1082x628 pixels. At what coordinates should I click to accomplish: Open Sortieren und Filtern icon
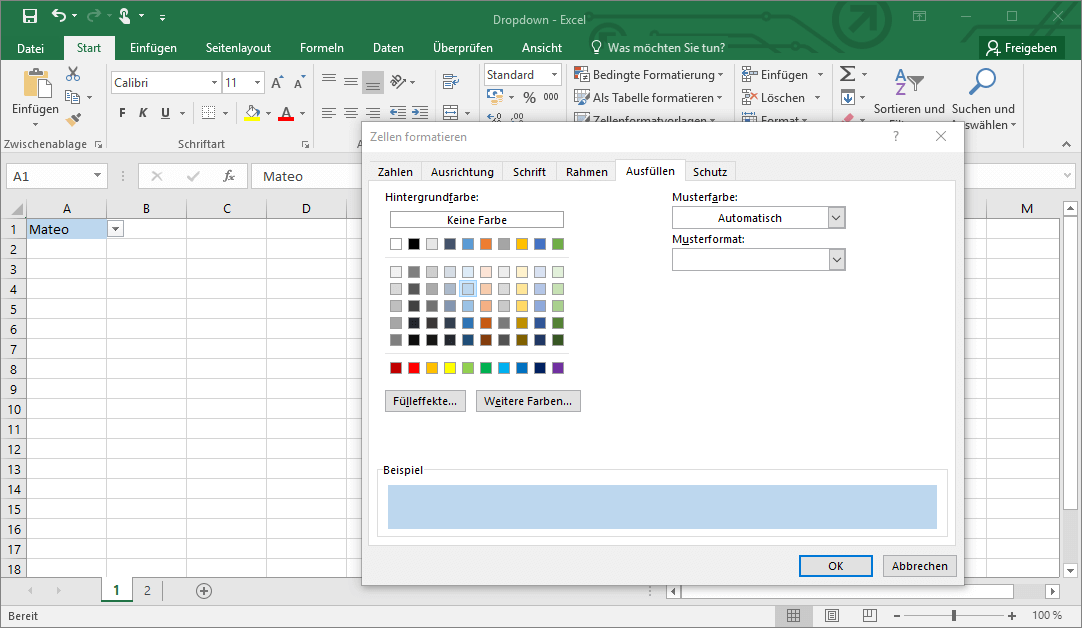coord(908,83)
